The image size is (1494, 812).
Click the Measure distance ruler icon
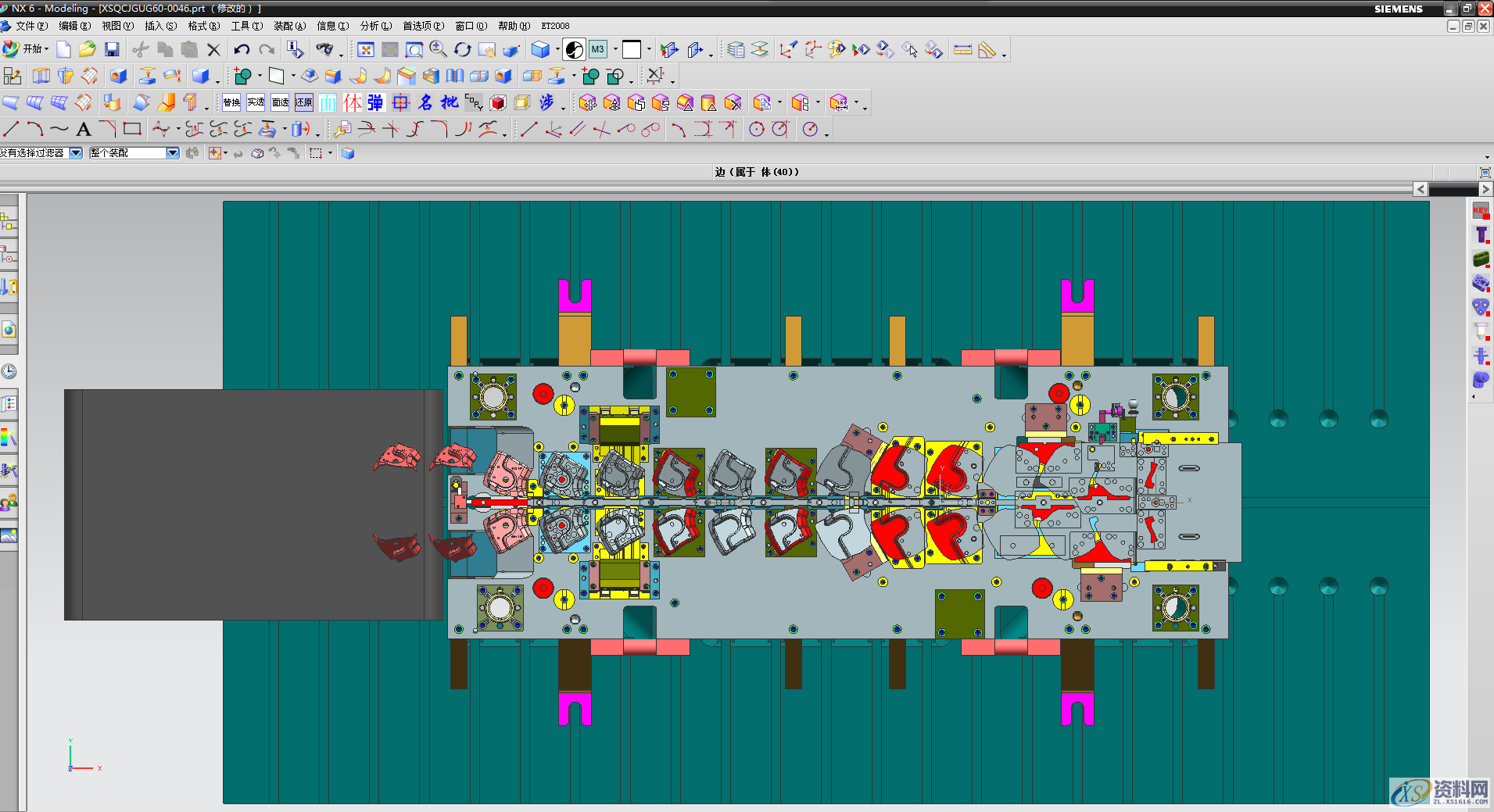pos(962,50)
